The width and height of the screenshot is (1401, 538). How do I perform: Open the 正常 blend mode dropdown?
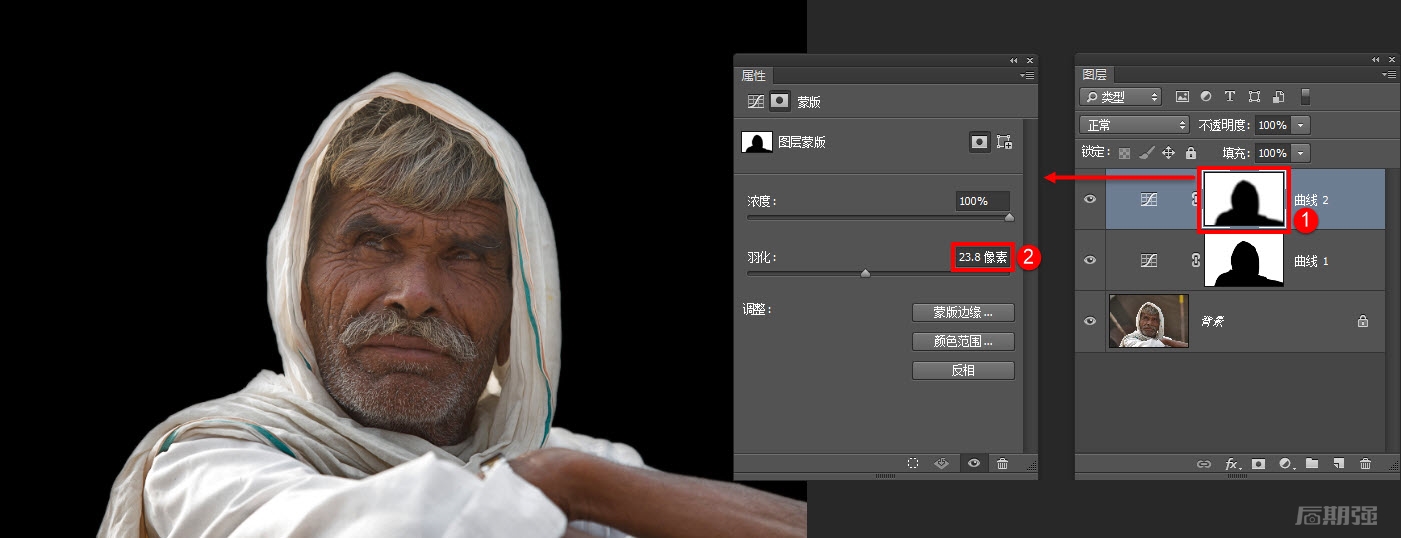(1133, 125)
